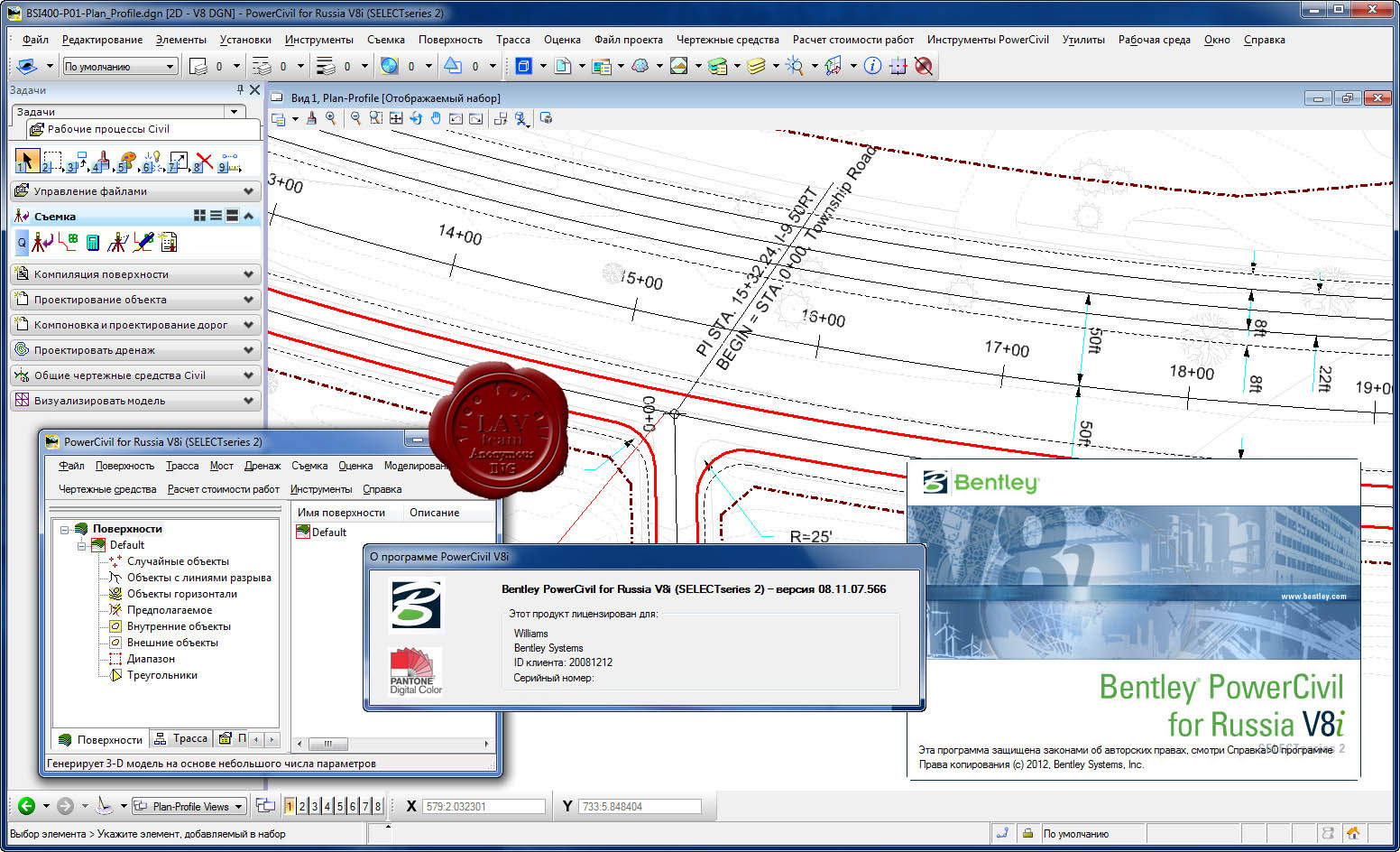Switch to the Трасса tab in explorer

[x=181, y=738]
